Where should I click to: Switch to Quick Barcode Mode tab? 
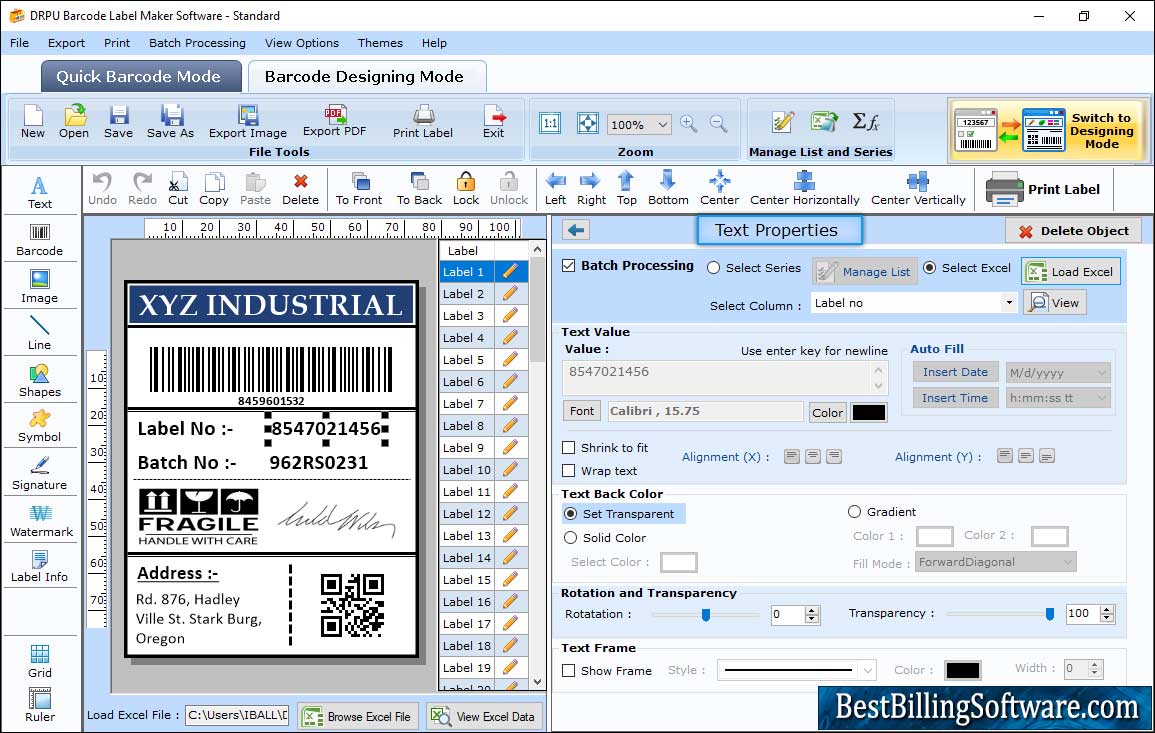click(x=140, y=77)
